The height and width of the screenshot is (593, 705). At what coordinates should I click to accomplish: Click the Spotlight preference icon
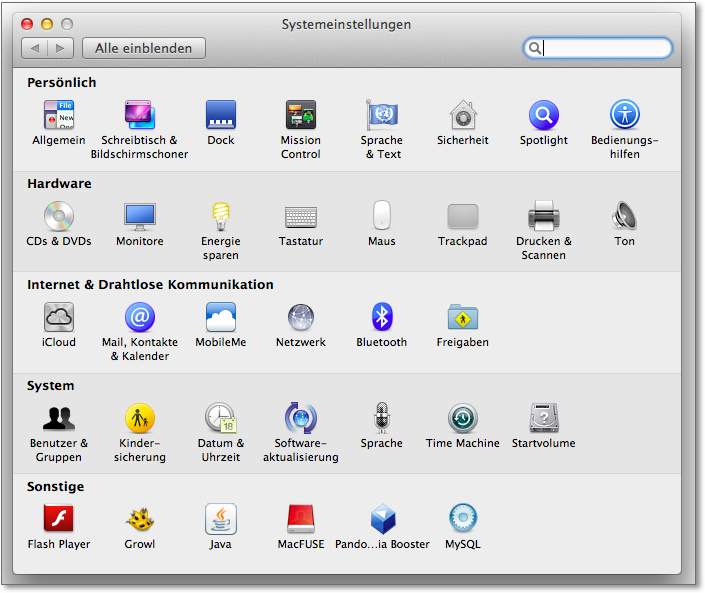click(543, 116)
